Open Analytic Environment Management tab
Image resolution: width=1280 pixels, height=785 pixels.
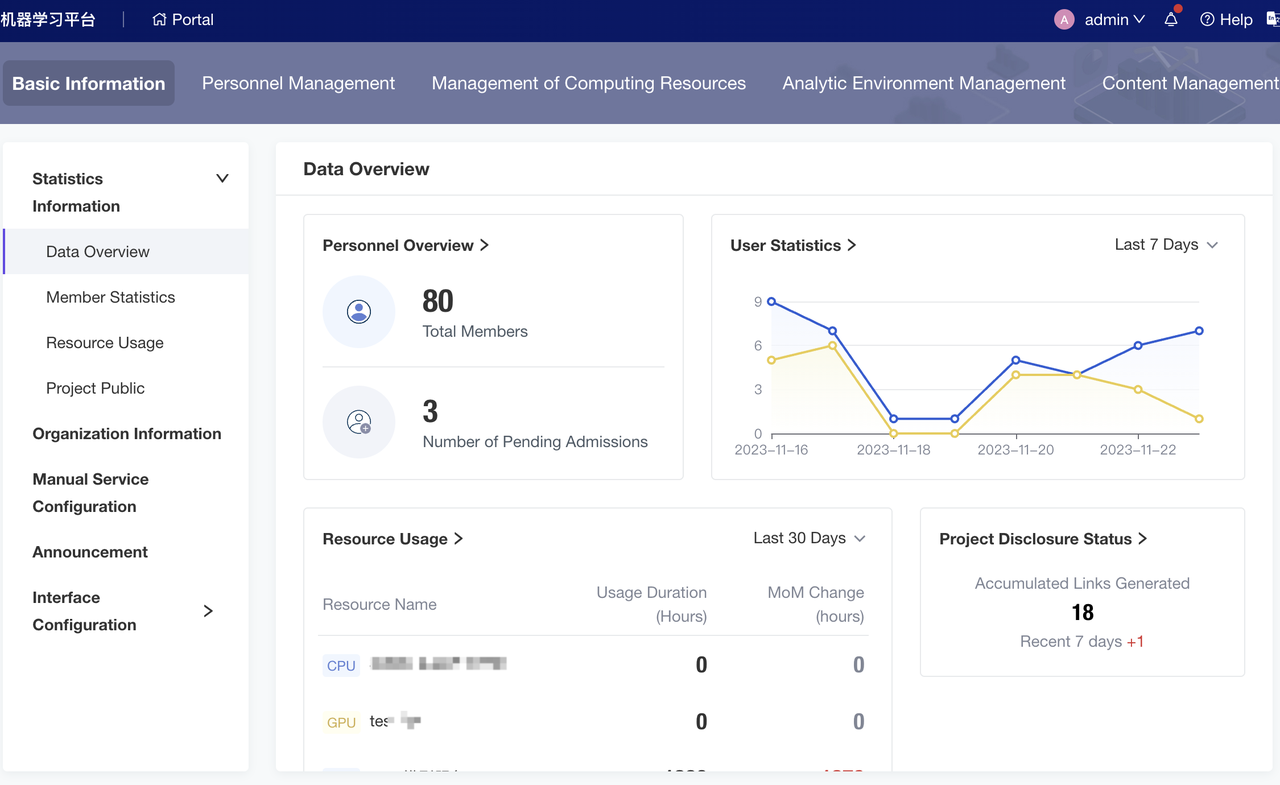924,83
